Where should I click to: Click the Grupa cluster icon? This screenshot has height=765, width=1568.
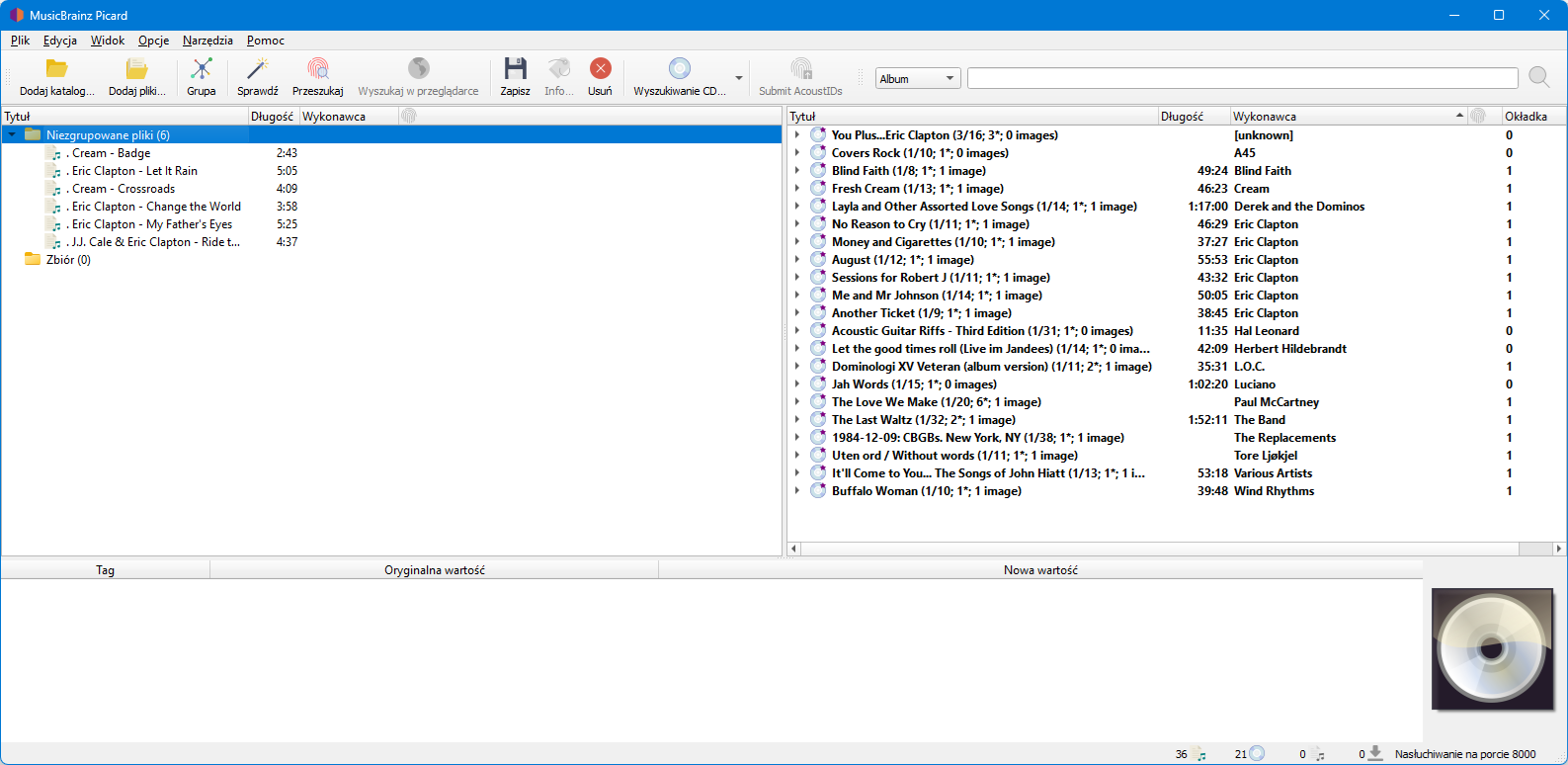click(202, 68)
